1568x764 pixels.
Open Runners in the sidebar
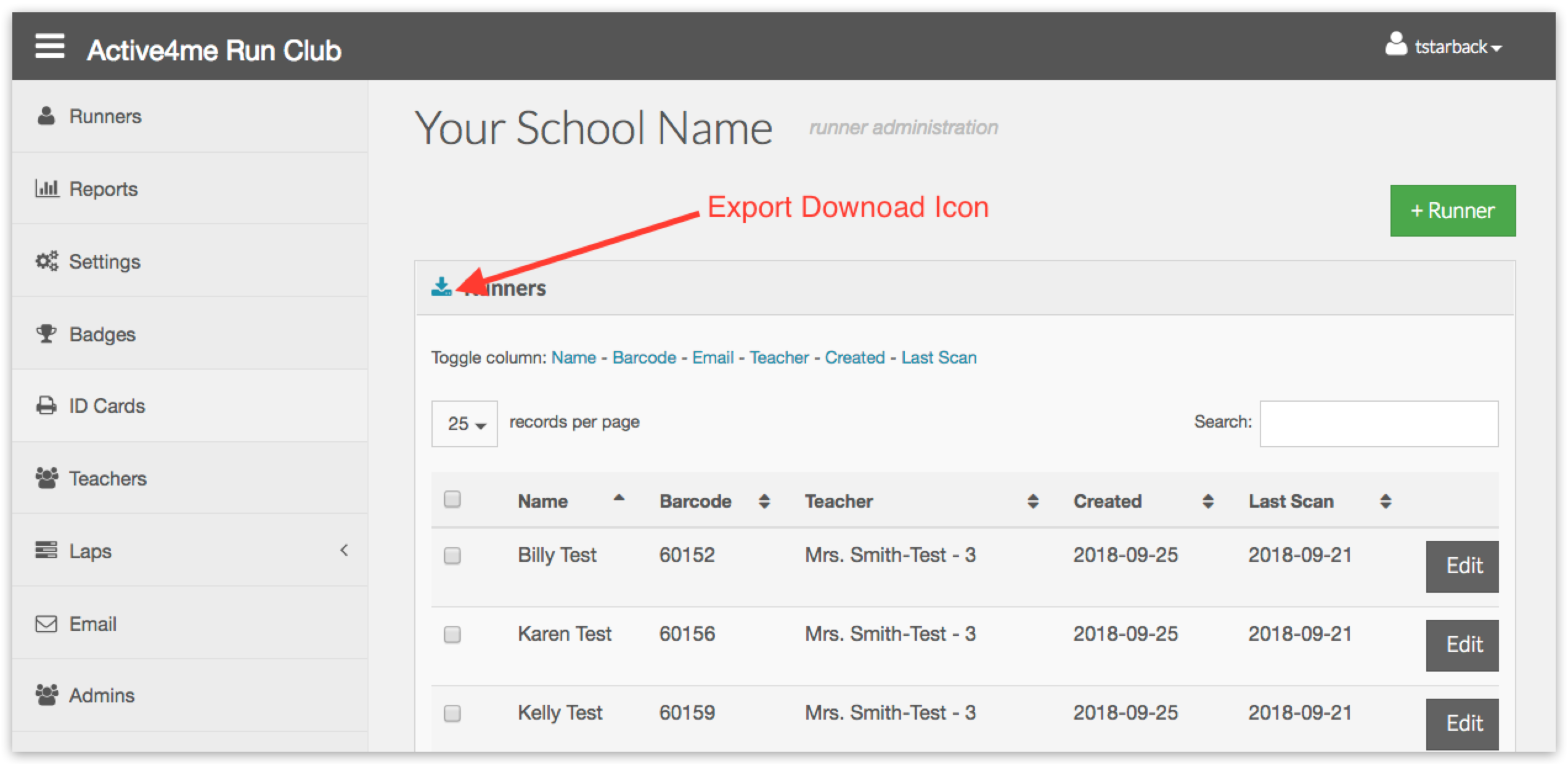[x=105, y=116]
